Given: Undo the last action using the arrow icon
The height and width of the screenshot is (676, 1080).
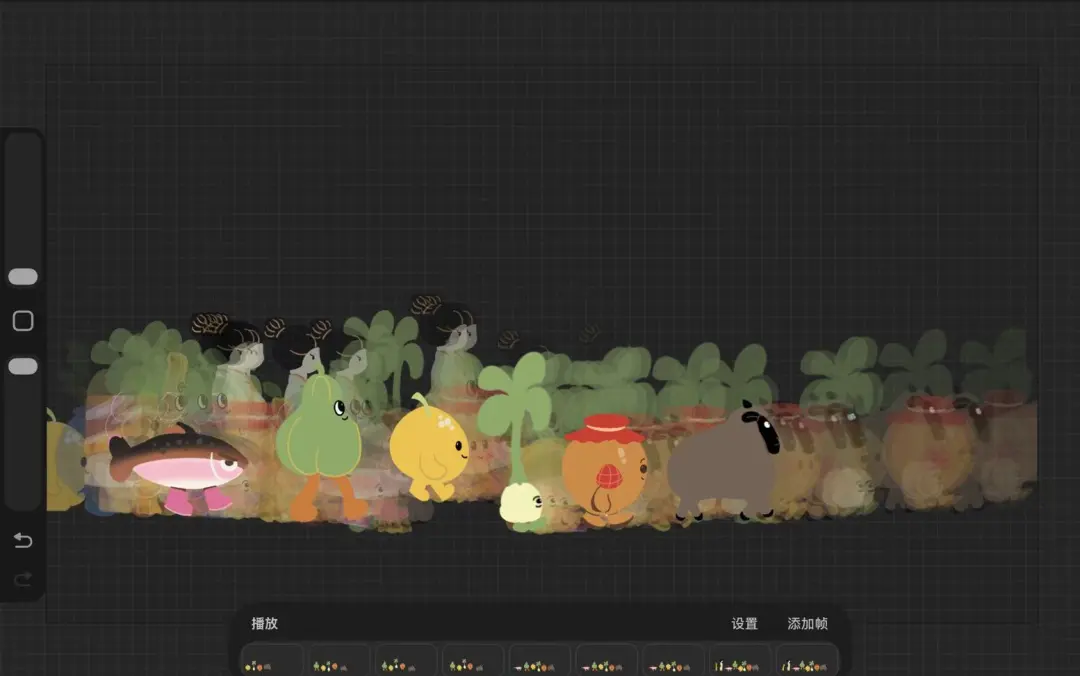Looking at the screenshot, I should (x=22, y=541).
